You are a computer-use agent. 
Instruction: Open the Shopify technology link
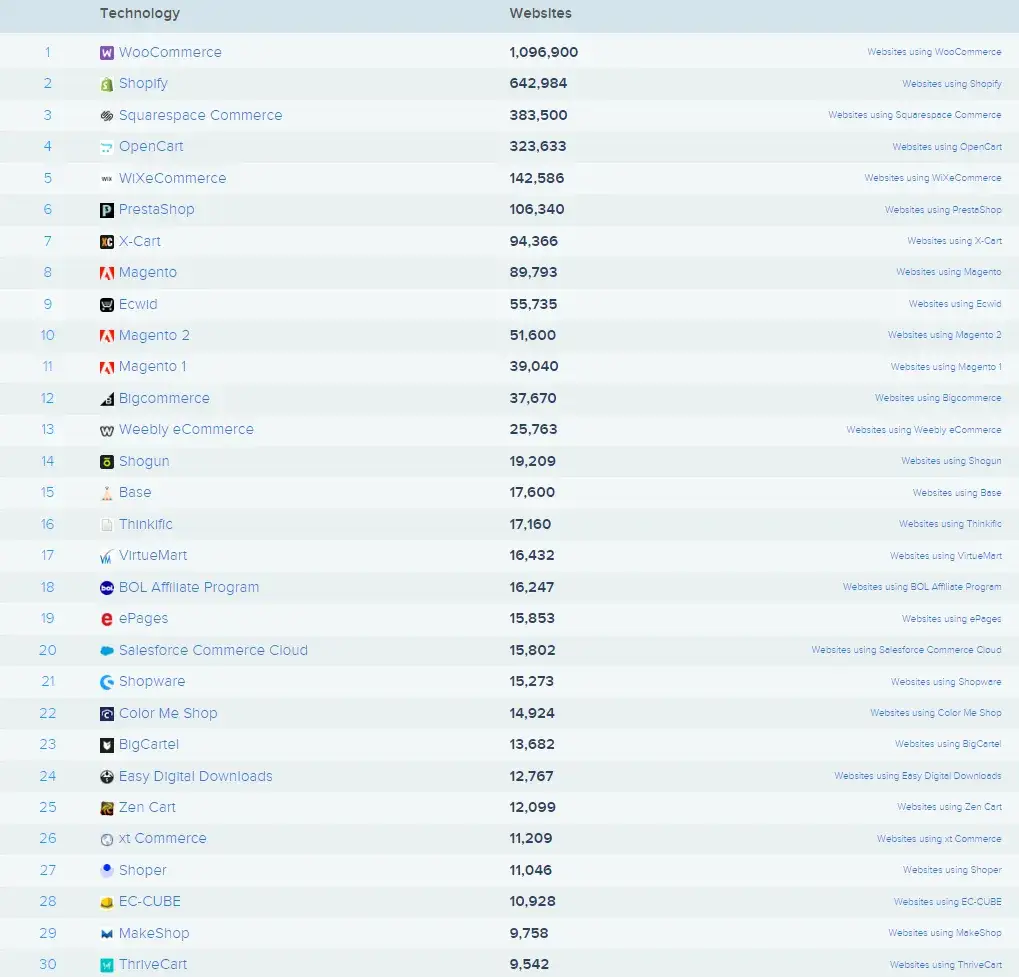coord(143,84)
